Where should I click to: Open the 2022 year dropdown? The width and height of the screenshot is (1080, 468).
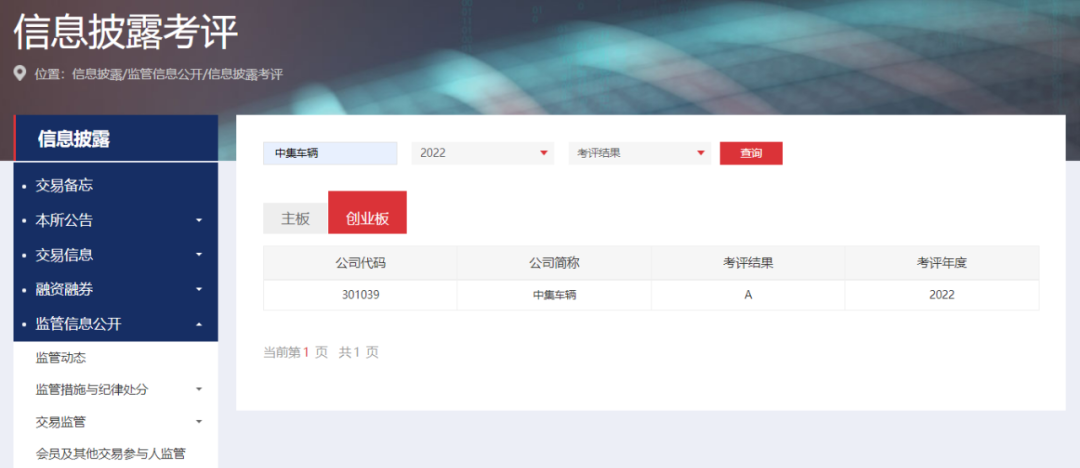click(483, 153)
